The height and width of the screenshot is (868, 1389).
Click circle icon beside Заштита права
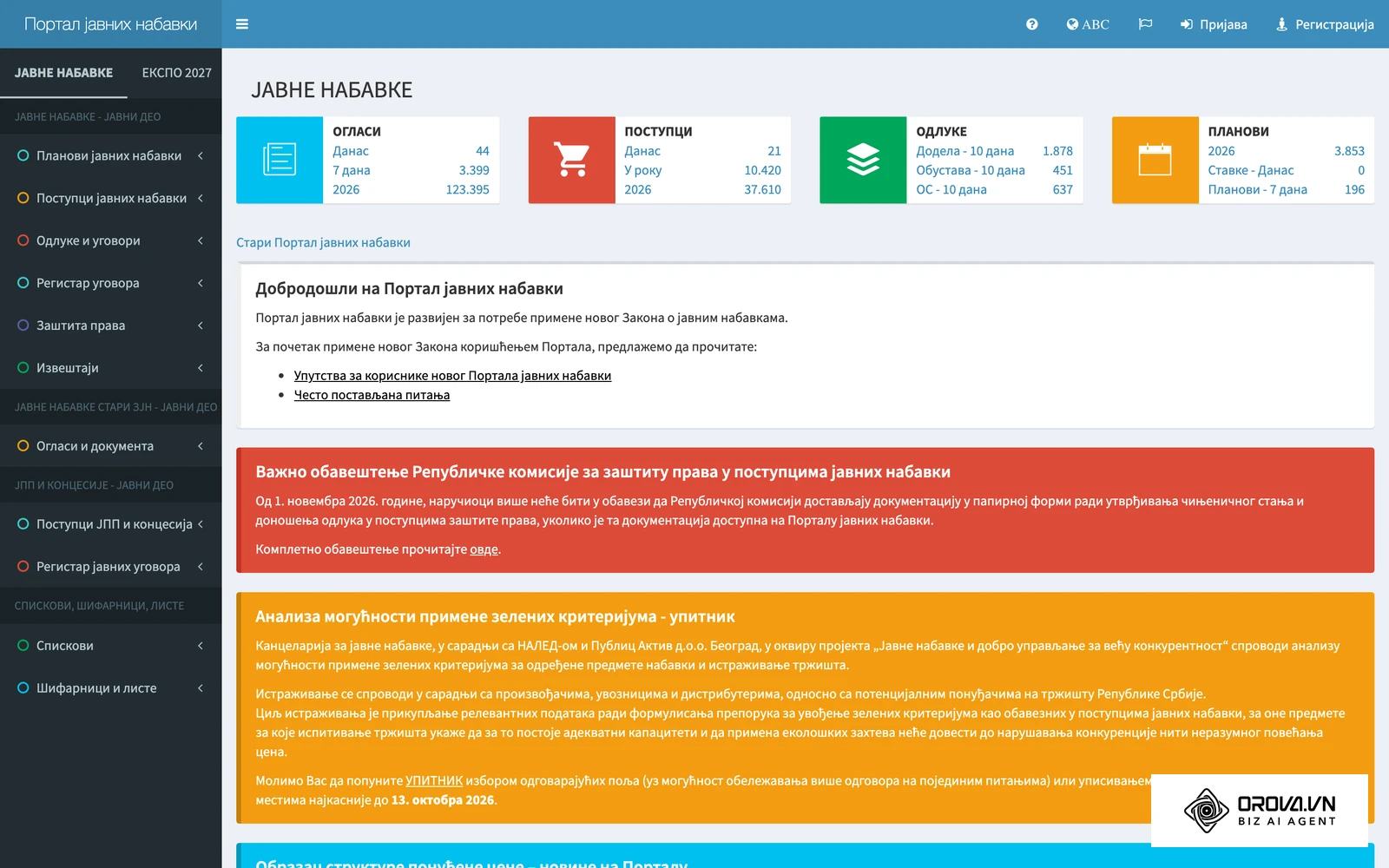coord(23,325)
